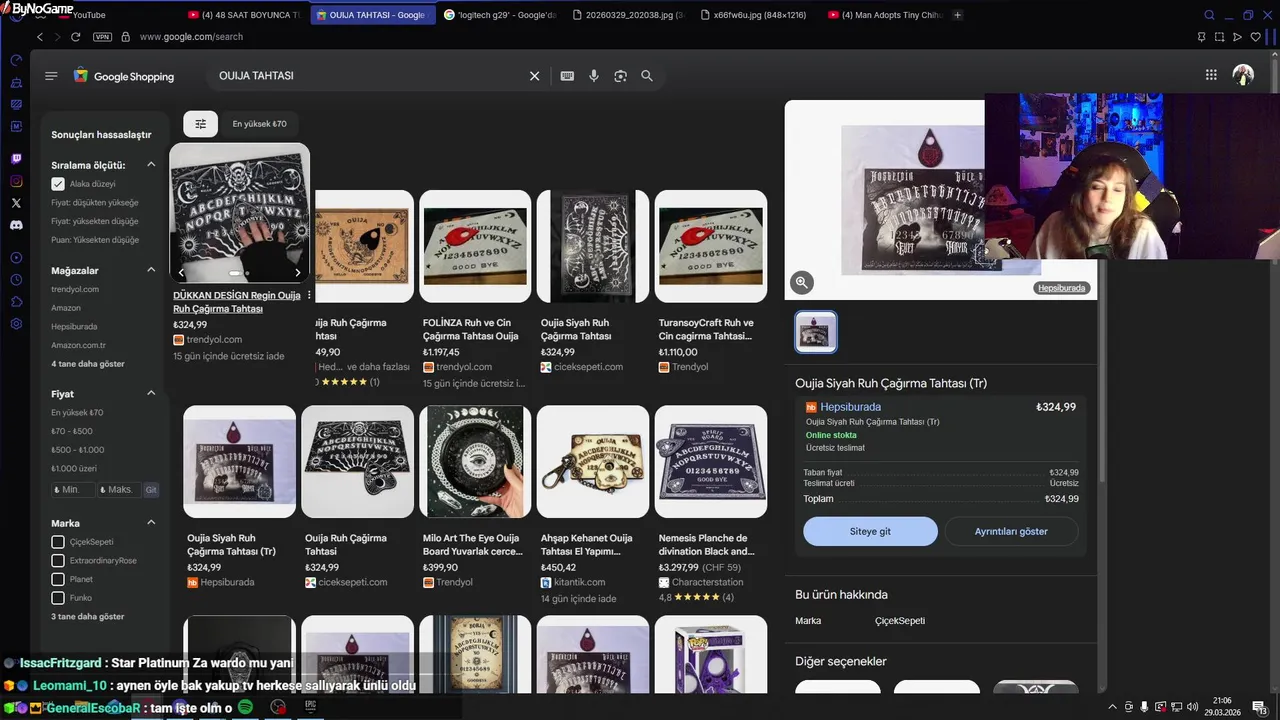Image resolution: width=1280 pixels, height=720 pixels.
Task: Zoom the product image with the magnifier button
Action: click(801, 283)
